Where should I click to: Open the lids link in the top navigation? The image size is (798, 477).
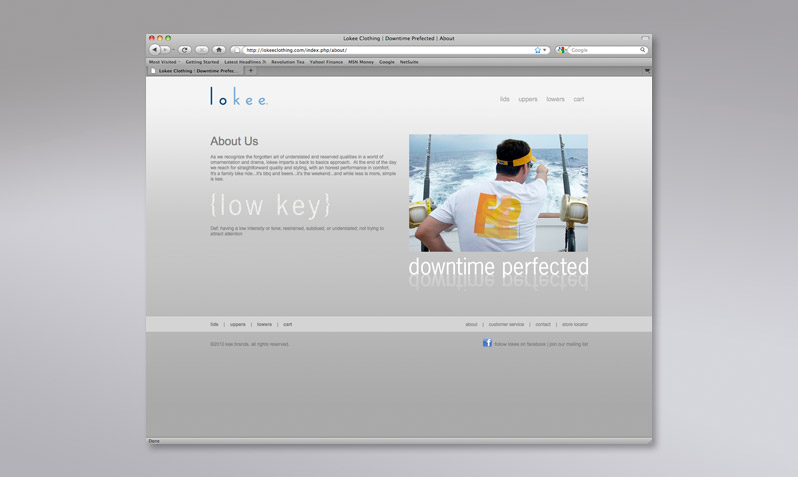tap(504, 99)
